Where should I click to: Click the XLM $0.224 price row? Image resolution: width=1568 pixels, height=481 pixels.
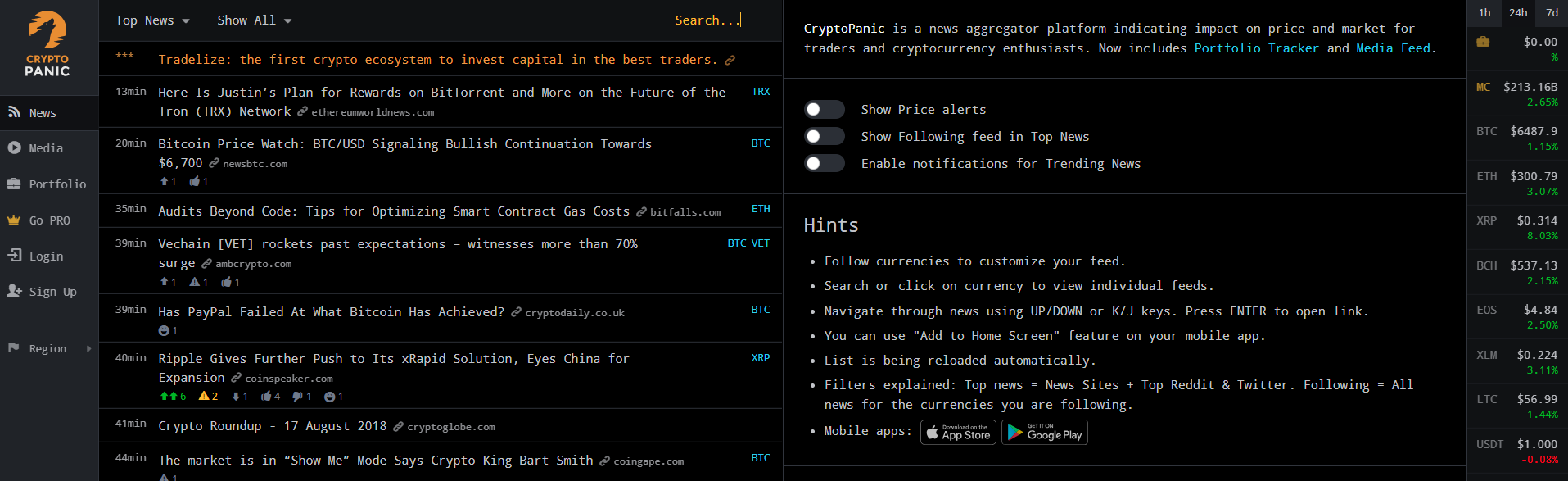[1517, 362]
